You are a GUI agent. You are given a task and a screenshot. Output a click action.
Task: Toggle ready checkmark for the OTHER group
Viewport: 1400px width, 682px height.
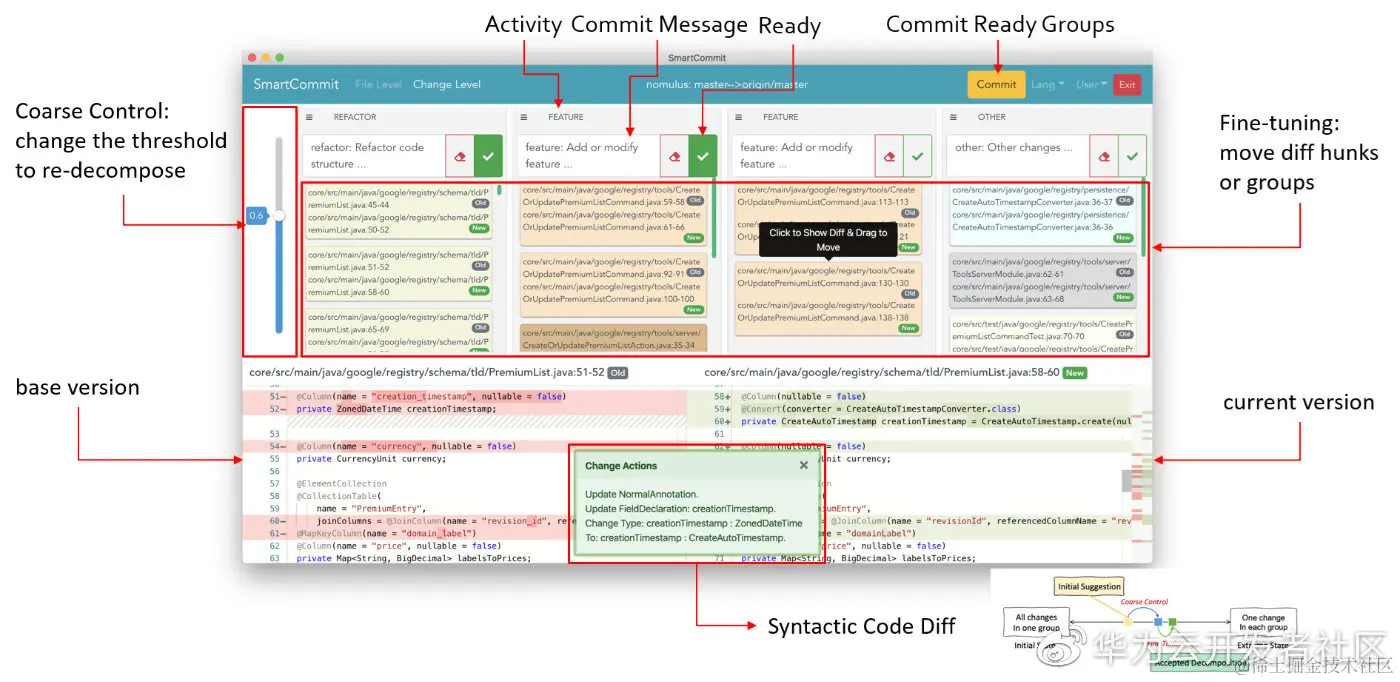[x=1131, y=156]
